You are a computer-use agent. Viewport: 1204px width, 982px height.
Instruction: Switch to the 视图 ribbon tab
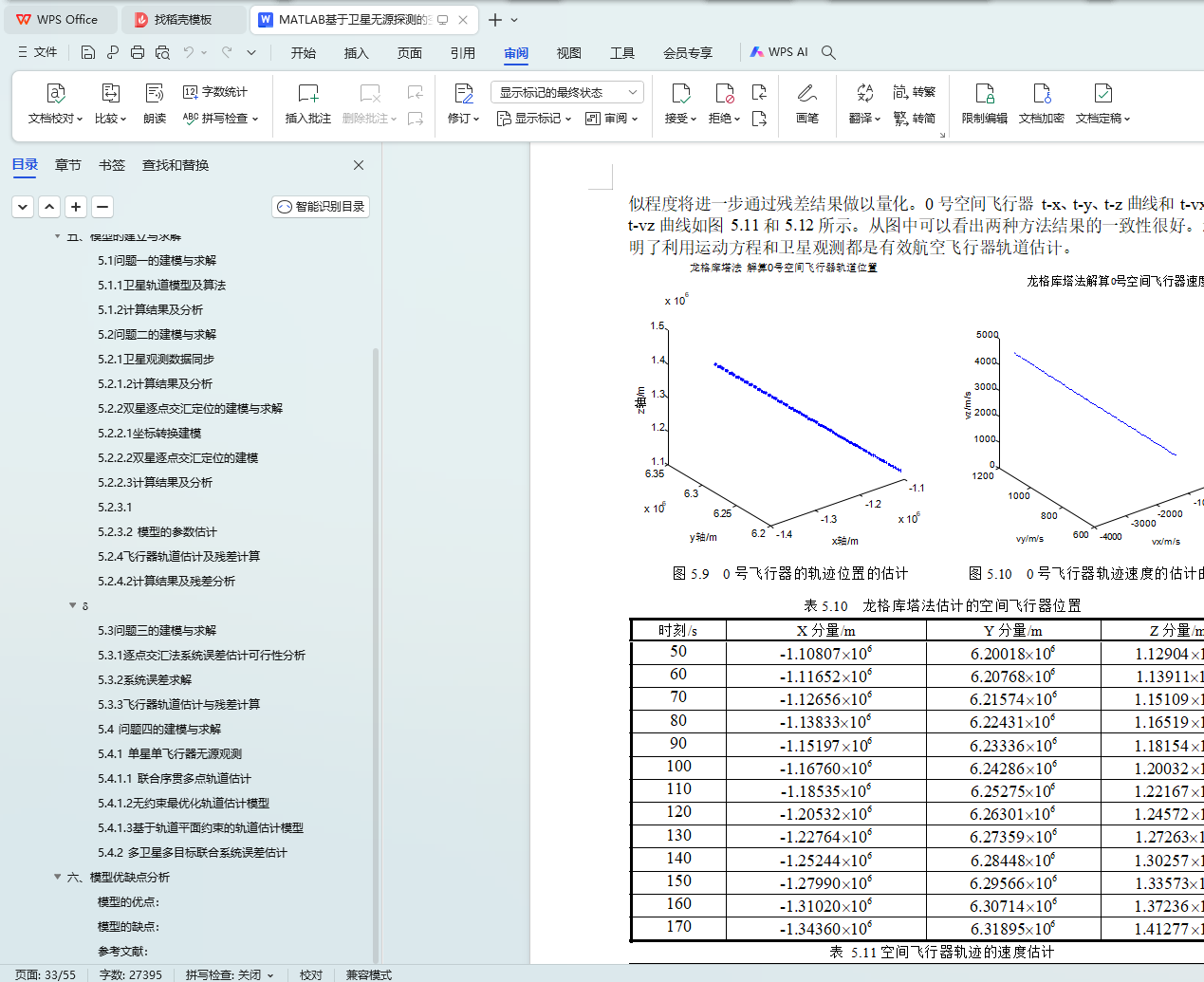[569, 53]
